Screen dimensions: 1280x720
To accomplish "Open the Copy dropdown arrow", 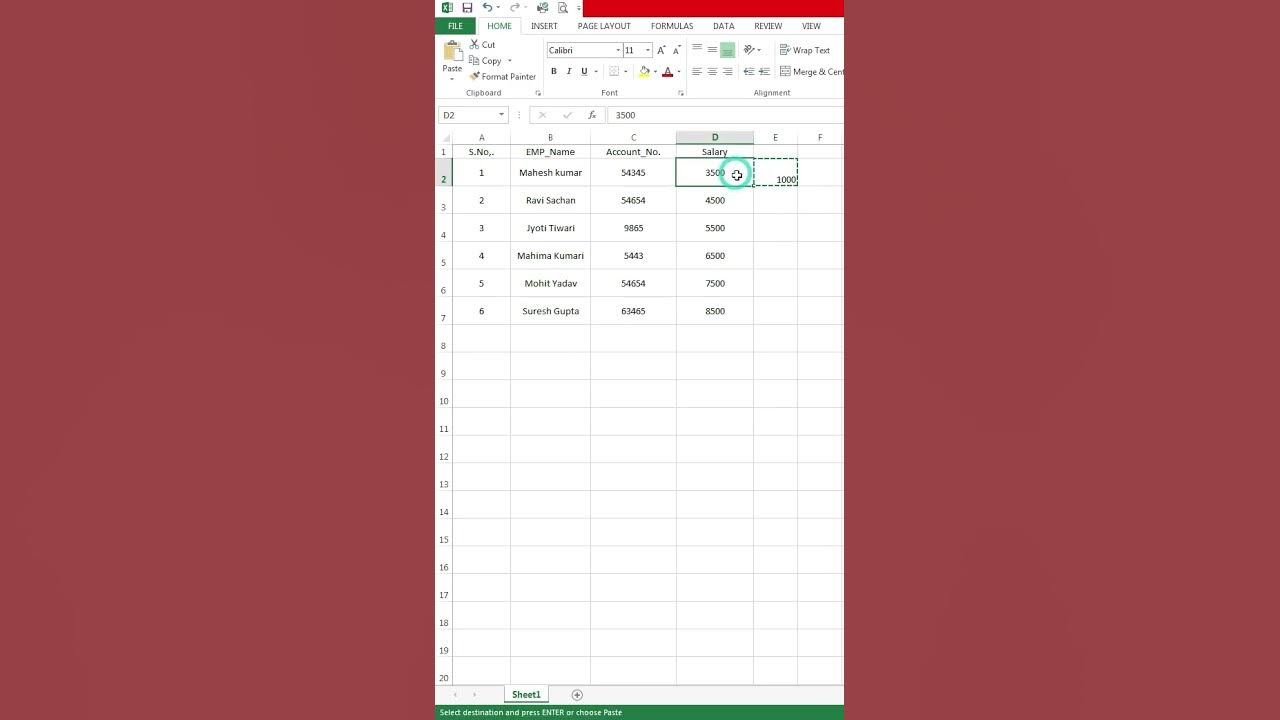I will (509, 61).
